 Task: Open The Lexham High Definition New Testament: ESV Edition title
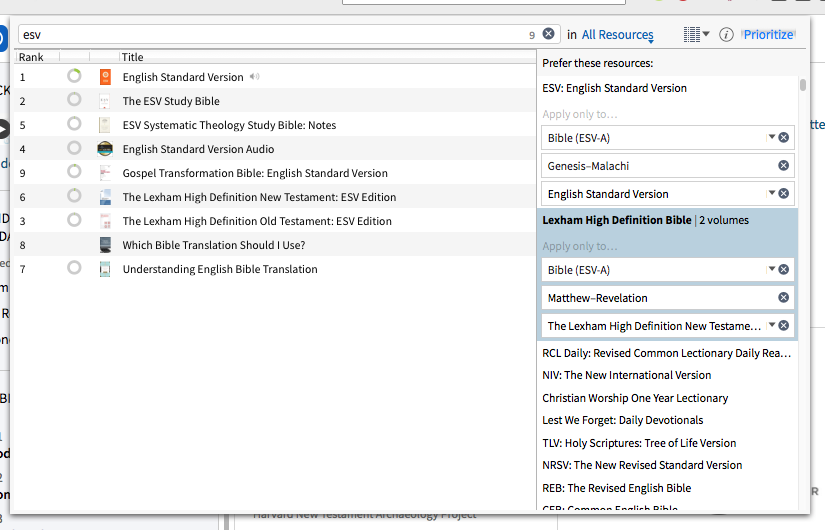tap(259, 197)
